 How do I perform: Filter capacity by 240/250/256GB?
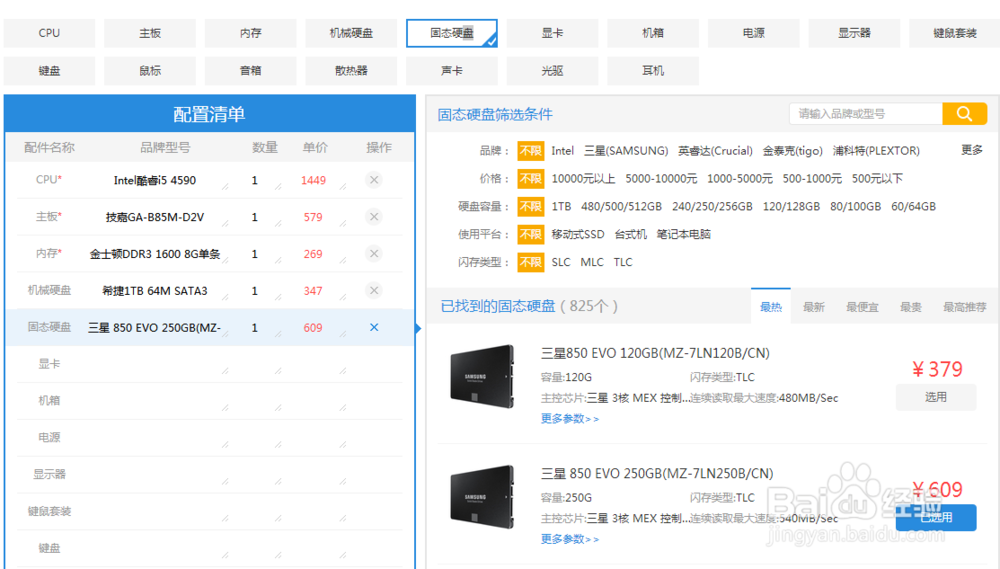tap(712, 207)
